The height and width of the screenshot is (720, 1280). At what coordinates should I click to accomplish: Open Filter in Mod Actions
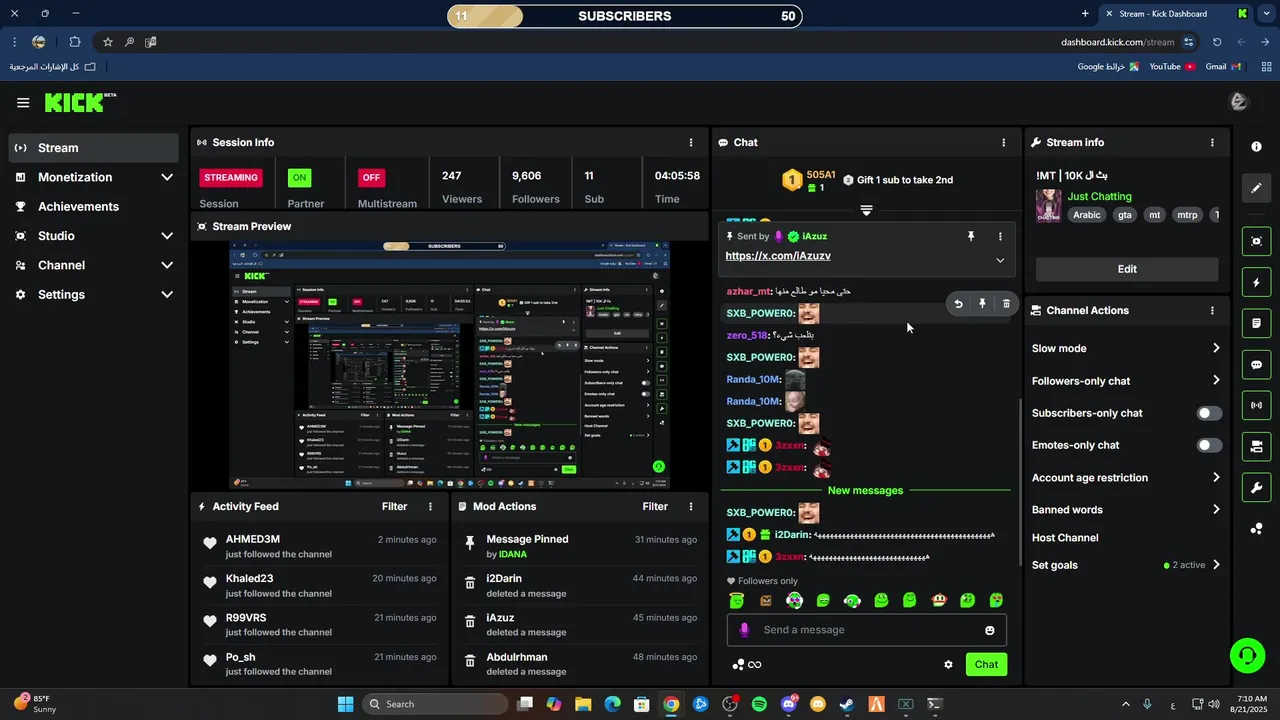point(655,507)
